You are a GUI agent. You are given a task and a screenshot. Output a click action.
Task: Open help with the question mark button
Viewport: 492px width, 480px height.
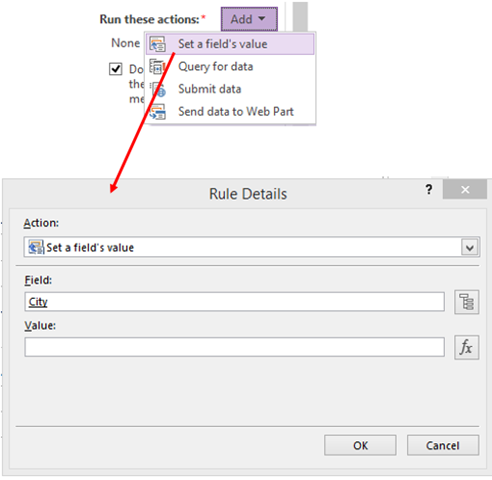click(429, 190)
